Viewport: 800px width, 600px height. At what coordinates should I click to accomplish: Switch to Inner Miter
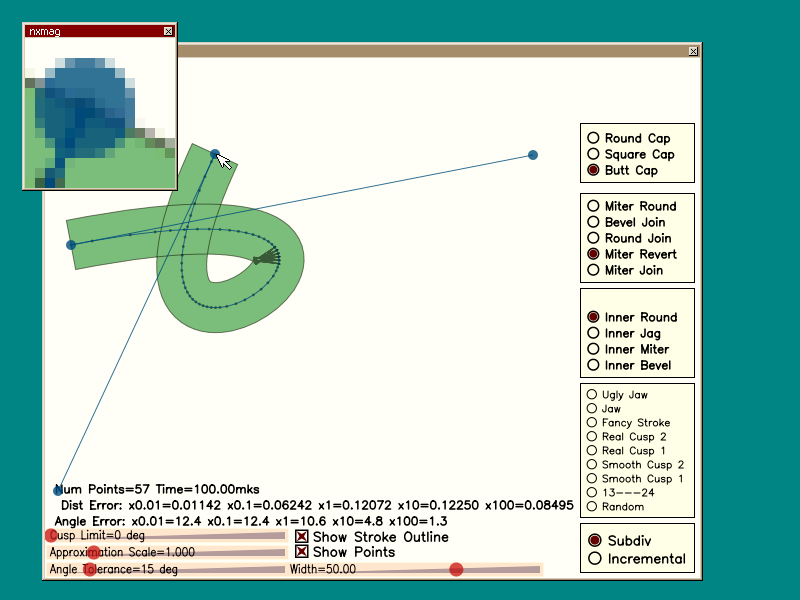tap(628, 349)
